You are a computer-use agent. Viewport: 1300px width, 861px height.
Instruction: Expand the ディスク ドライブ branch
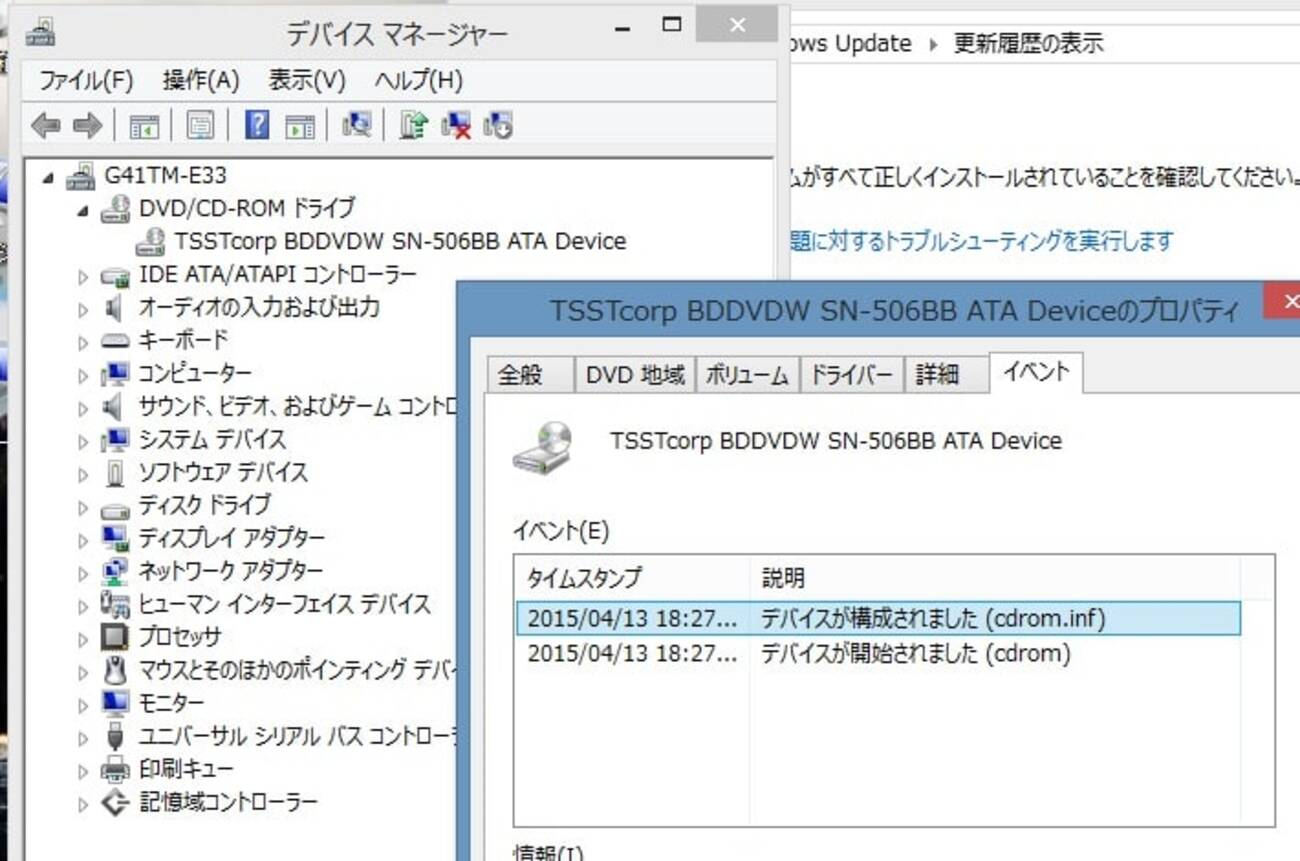[83, 507]
